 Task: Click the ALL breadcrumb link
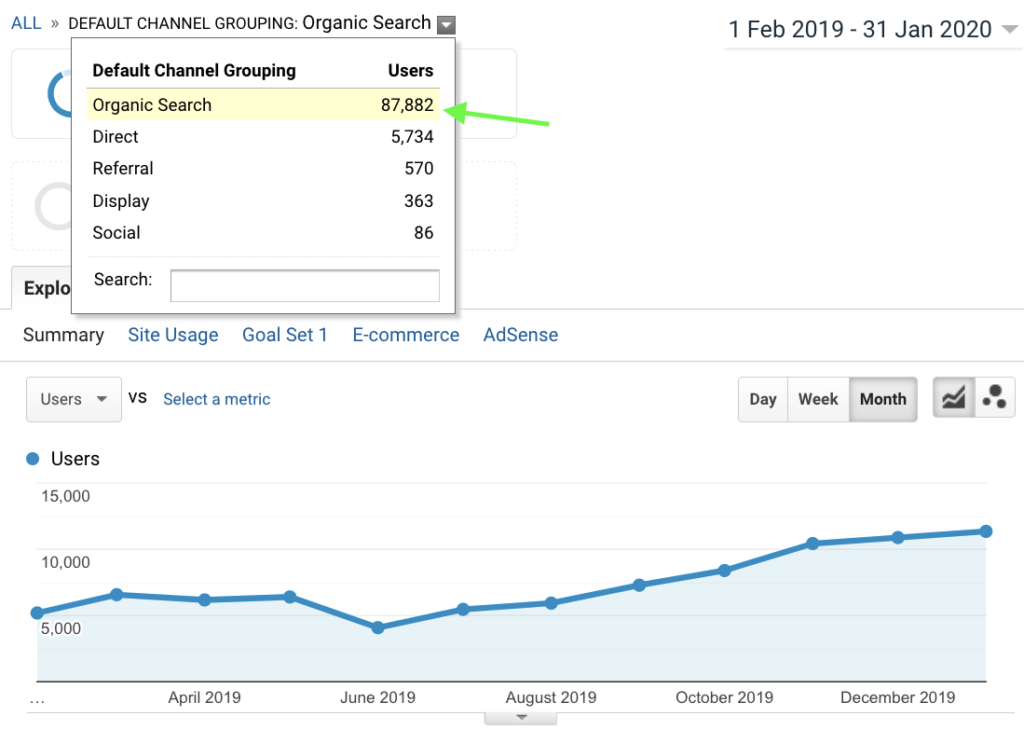point(26,23)
